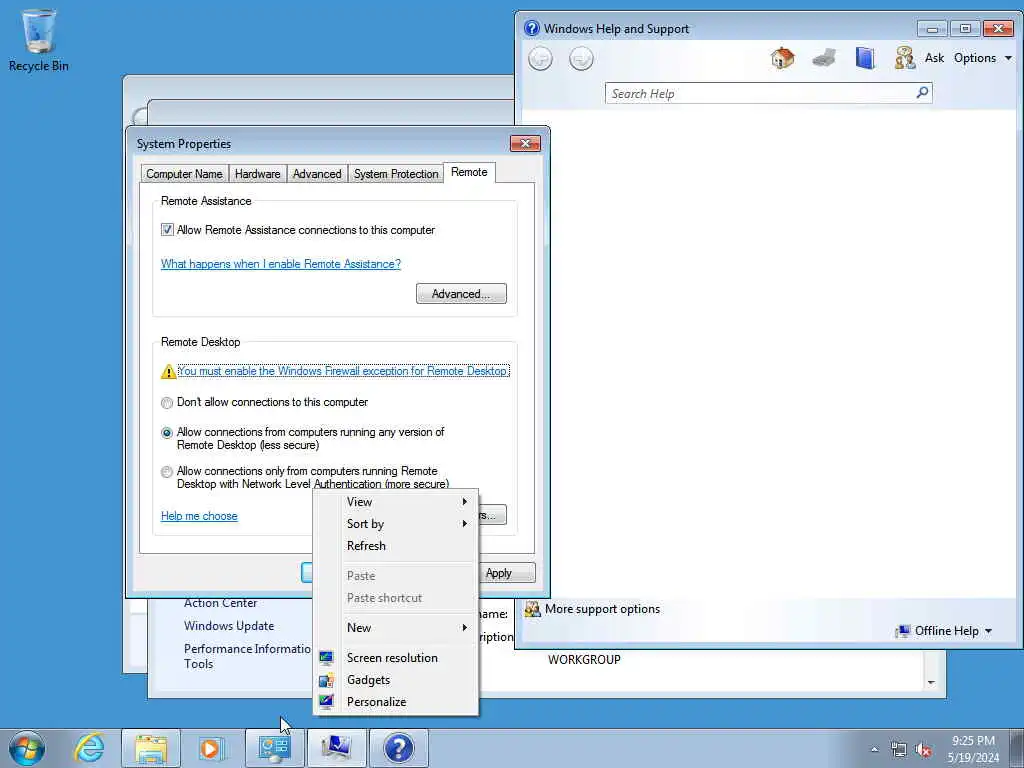Image resolution: width=1024 pixels, height=768 pixels.
Task: Open 'What happens when I enable Remote Assistance?'
Action: [281, 264]
